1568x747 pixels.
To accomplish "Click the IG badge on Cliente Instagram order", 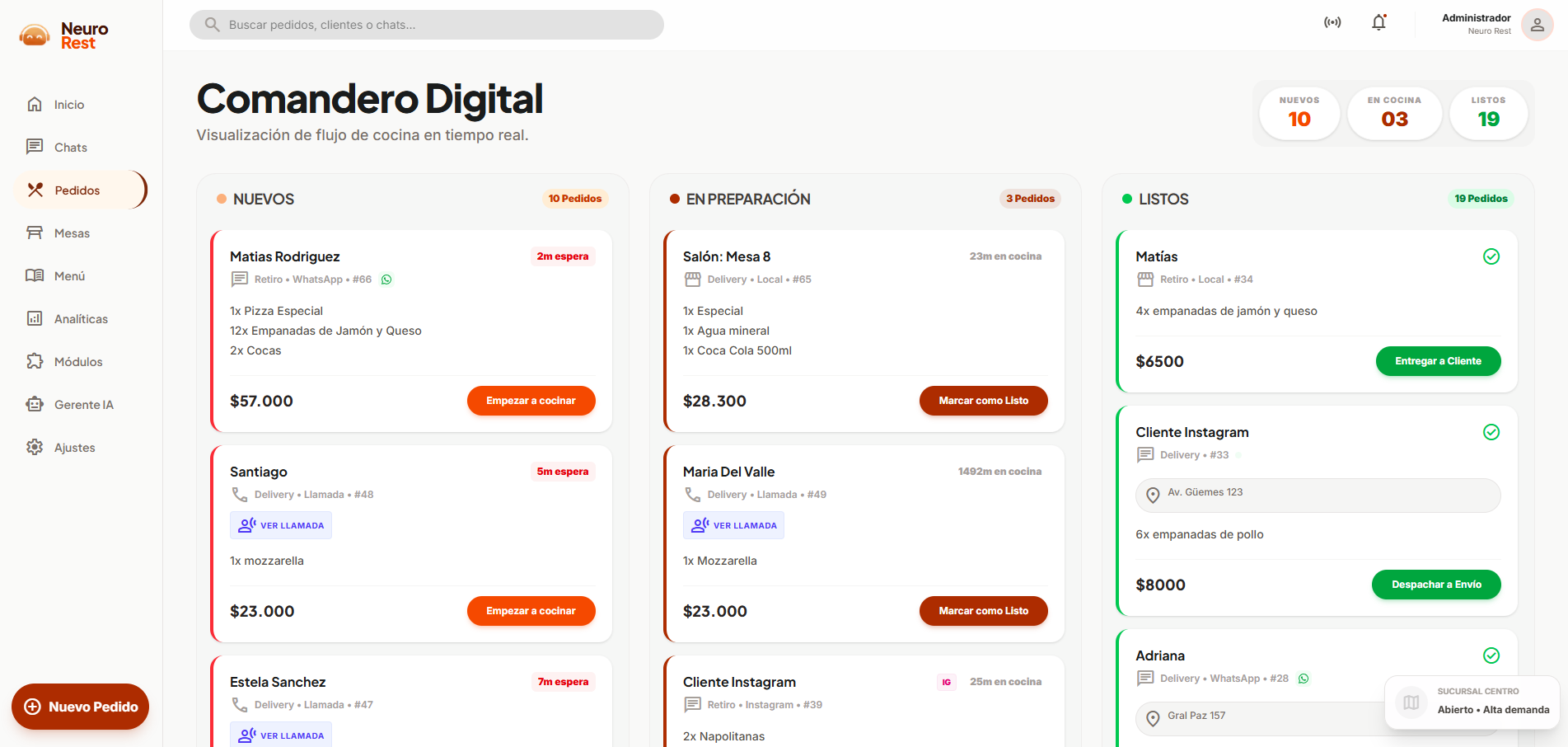I will pos(946,682).
